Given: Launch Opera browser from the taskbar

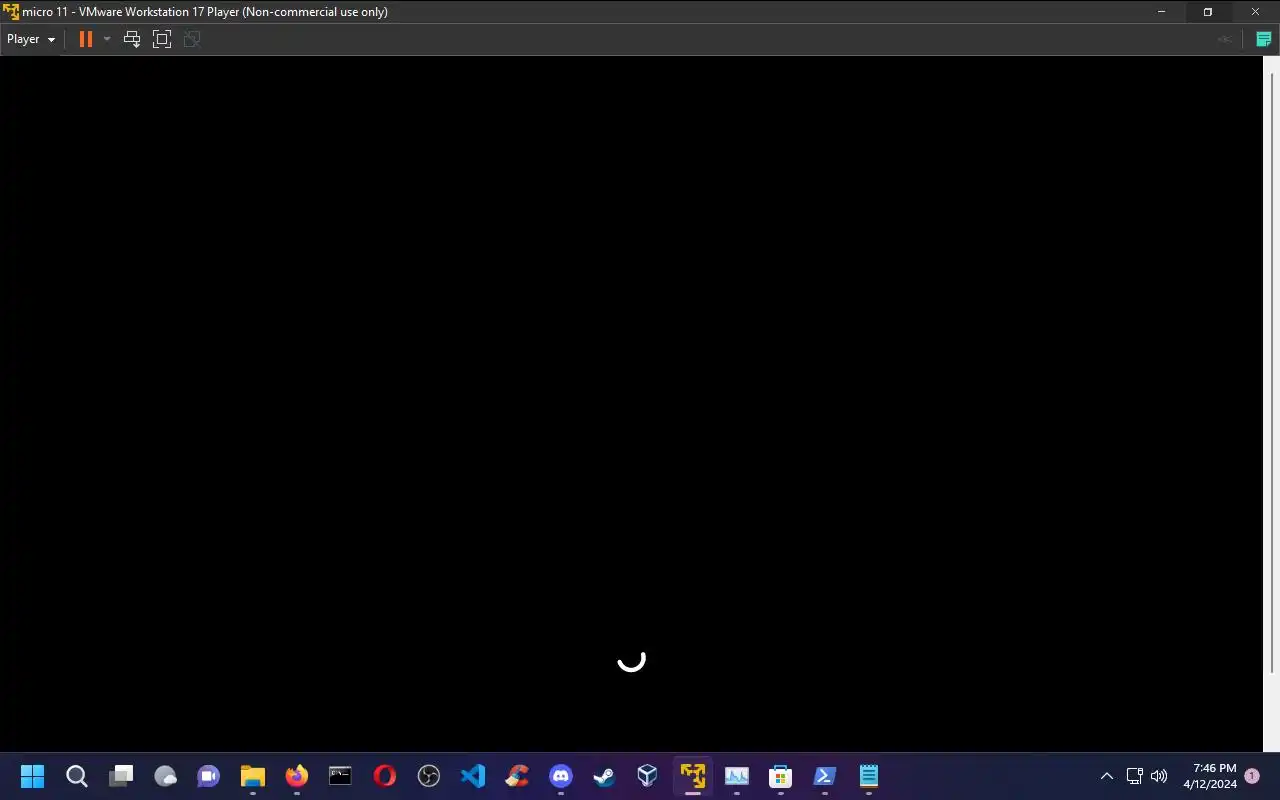Looking at the screenshot, I should pyautogui.click(x=385, y=776).
